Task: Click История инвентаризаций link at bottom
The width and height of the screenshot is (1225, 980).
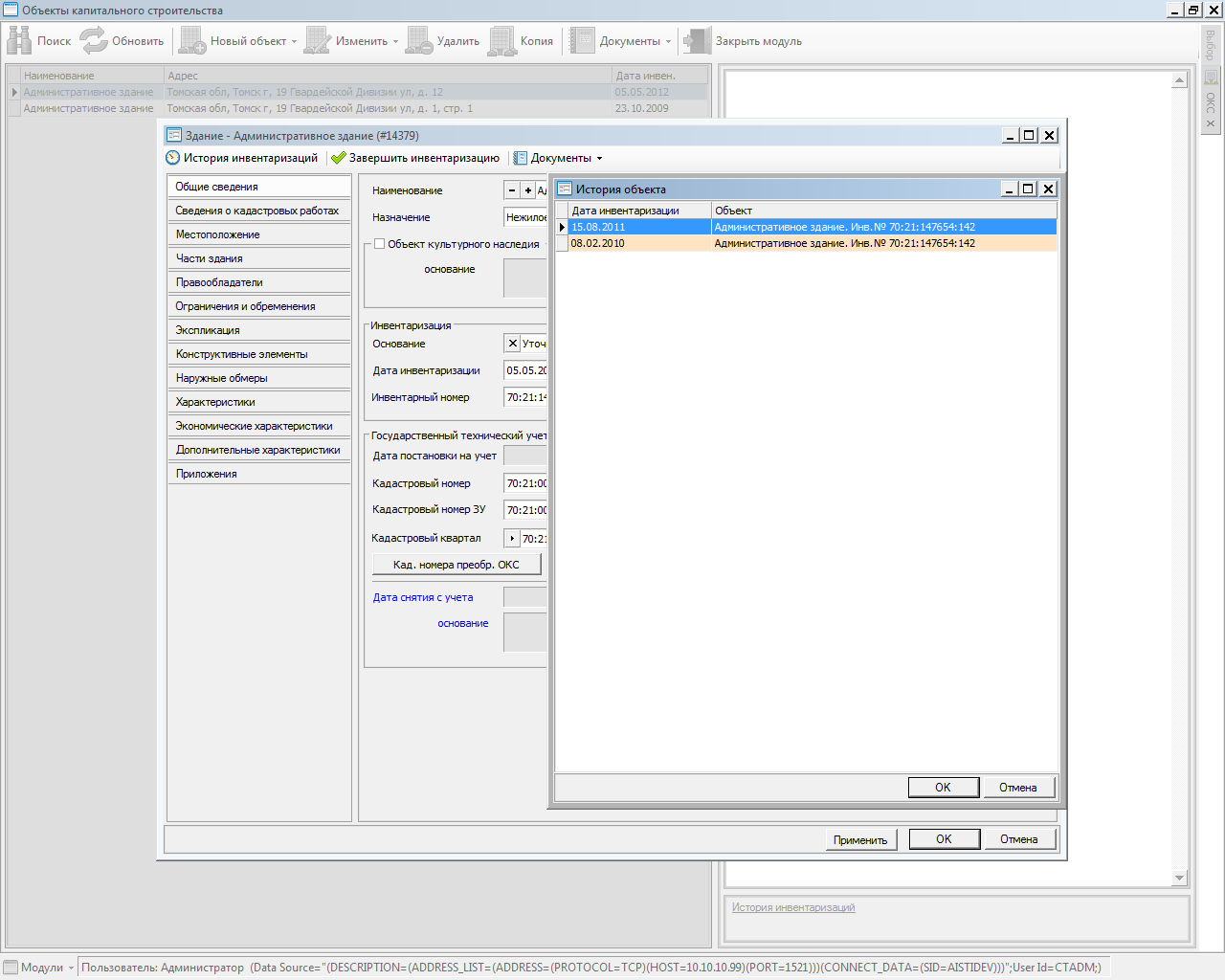Action: 793,907
